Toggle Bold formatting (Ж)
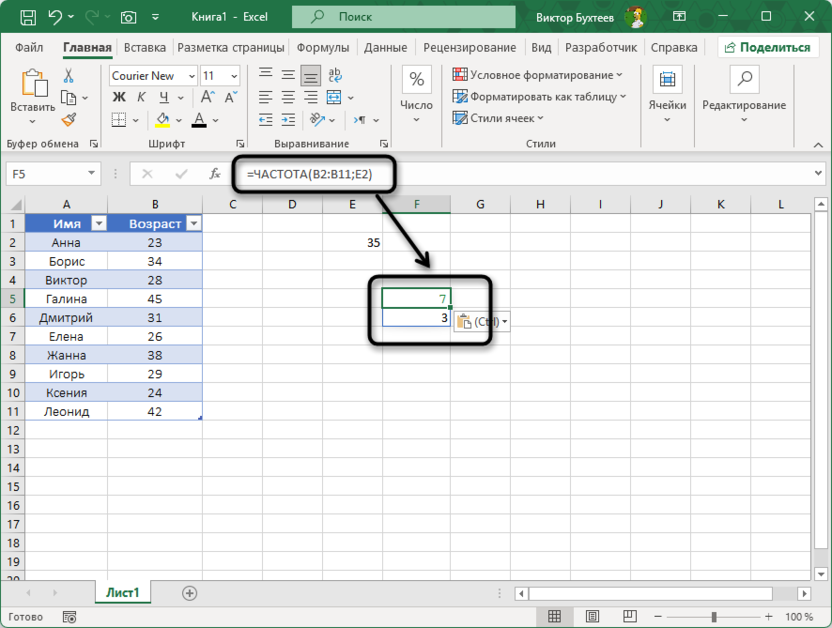The height and width of the screenshot is (628, 832). (119, 97)
